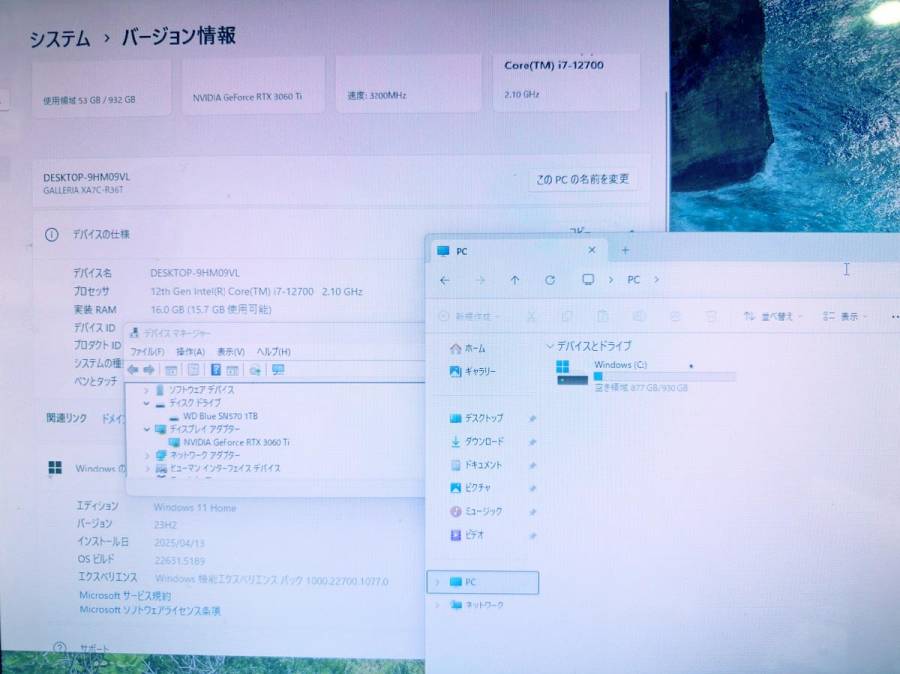
Task: Click the ネットワーク network icon in Explorer sidebar
Action: (x=456, y=605)
